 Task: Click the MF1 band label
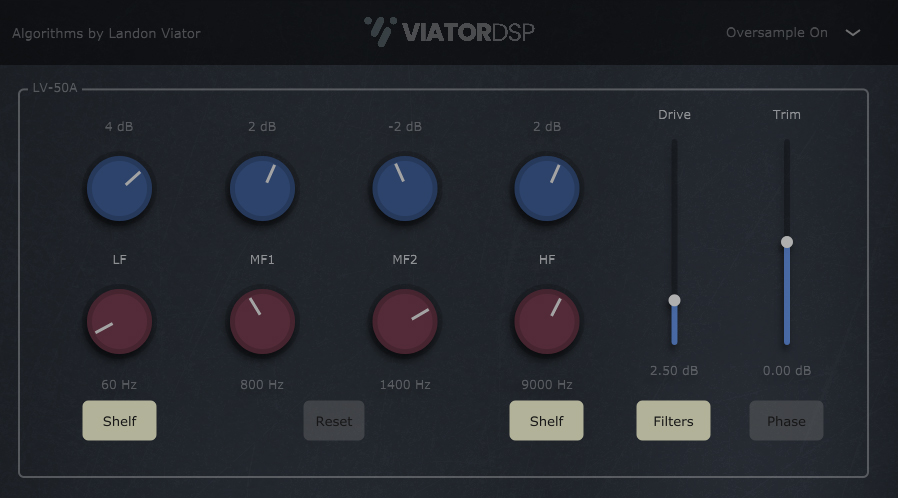coord(262,259)
